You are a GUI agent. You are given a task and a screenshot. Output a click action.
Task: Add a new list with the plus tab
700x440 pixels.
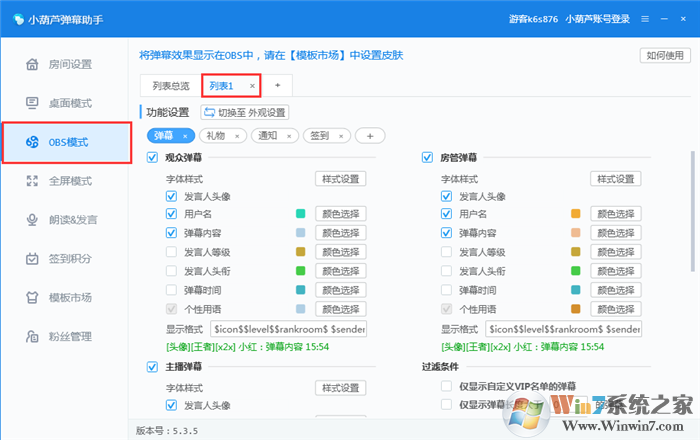coord(277,86)
